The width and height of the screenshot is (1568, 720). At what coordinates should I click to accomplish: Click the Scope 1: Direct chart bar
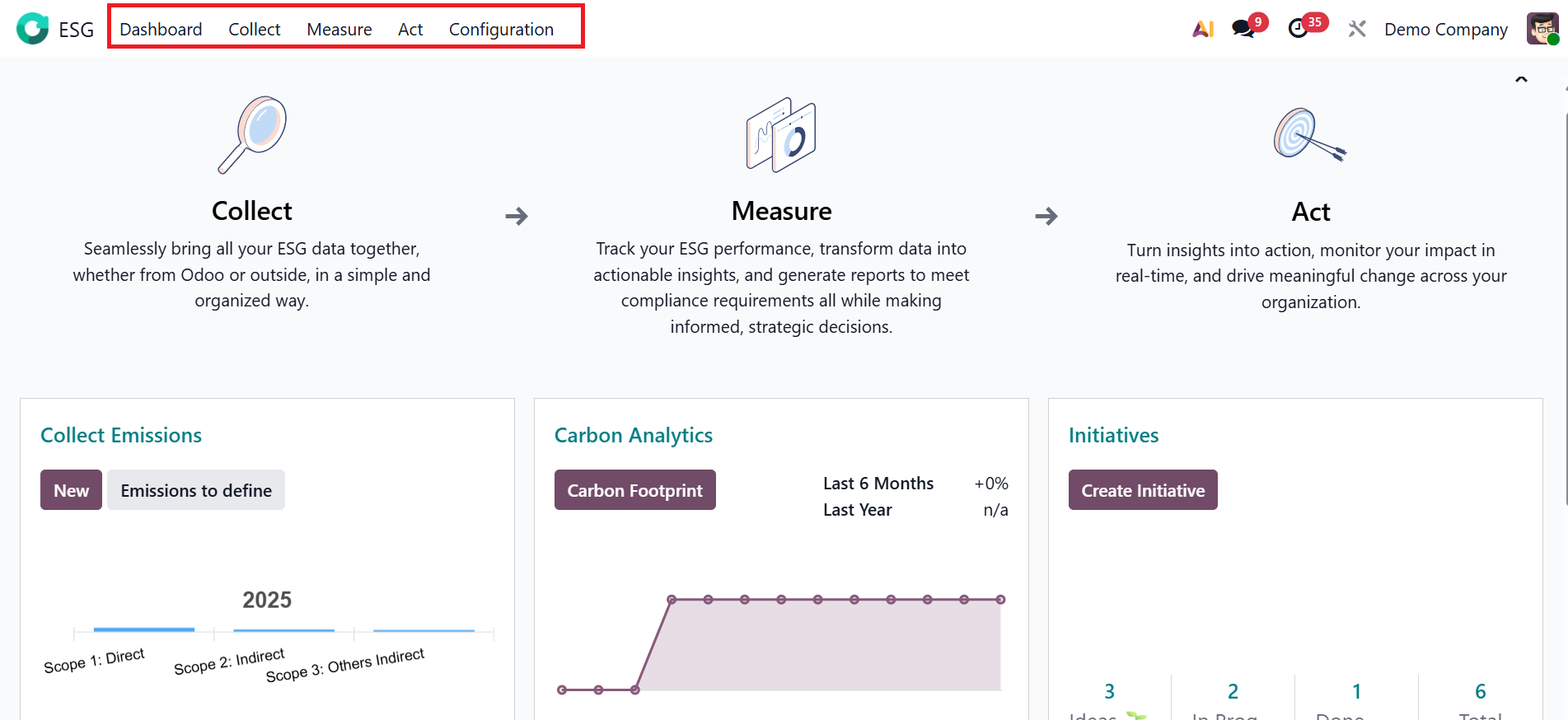pos(144,629)
